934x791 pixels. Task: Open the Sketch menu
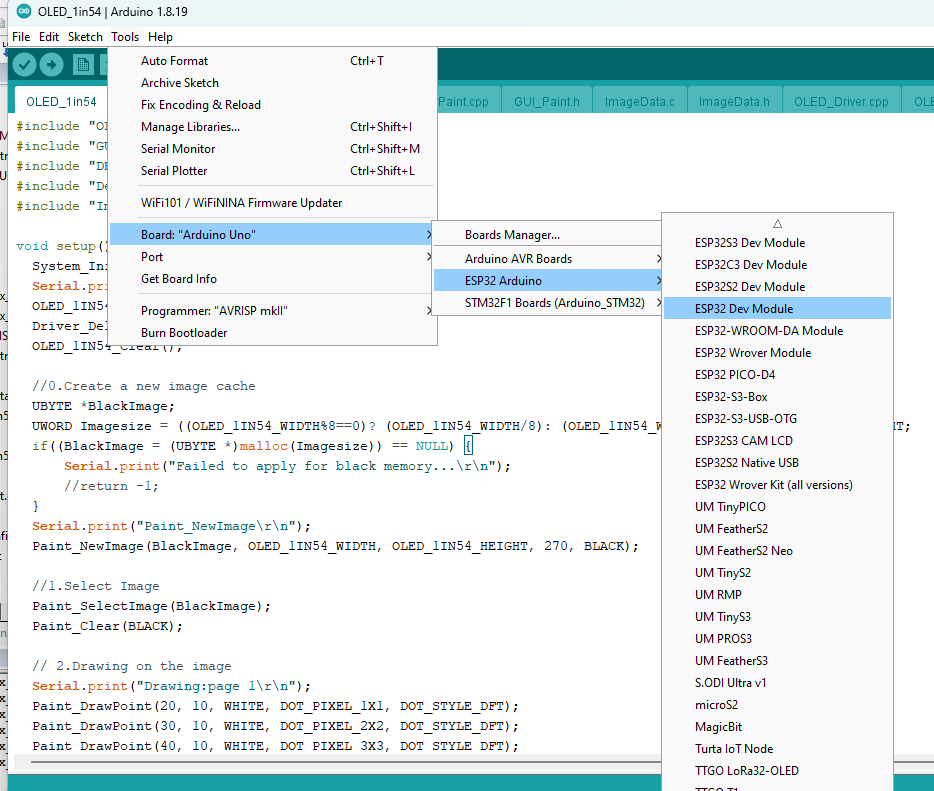pos(85,37)
